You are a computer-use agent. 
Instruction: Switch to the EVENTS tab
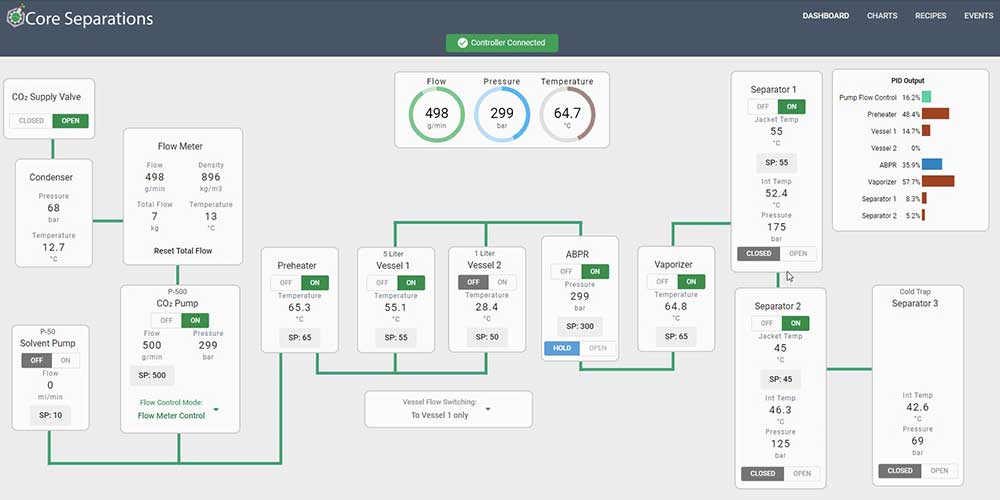[978, 16]
